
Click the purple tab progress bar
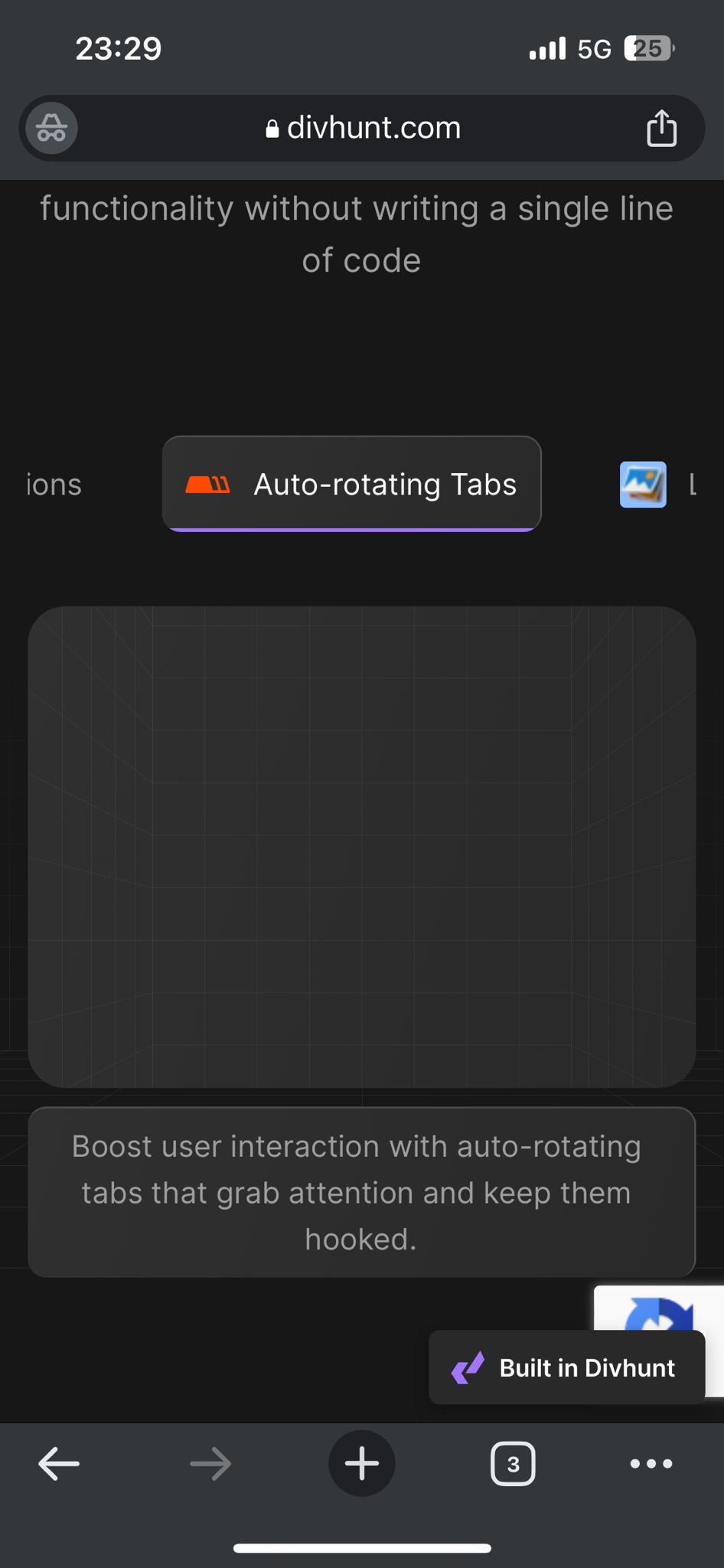352,529
